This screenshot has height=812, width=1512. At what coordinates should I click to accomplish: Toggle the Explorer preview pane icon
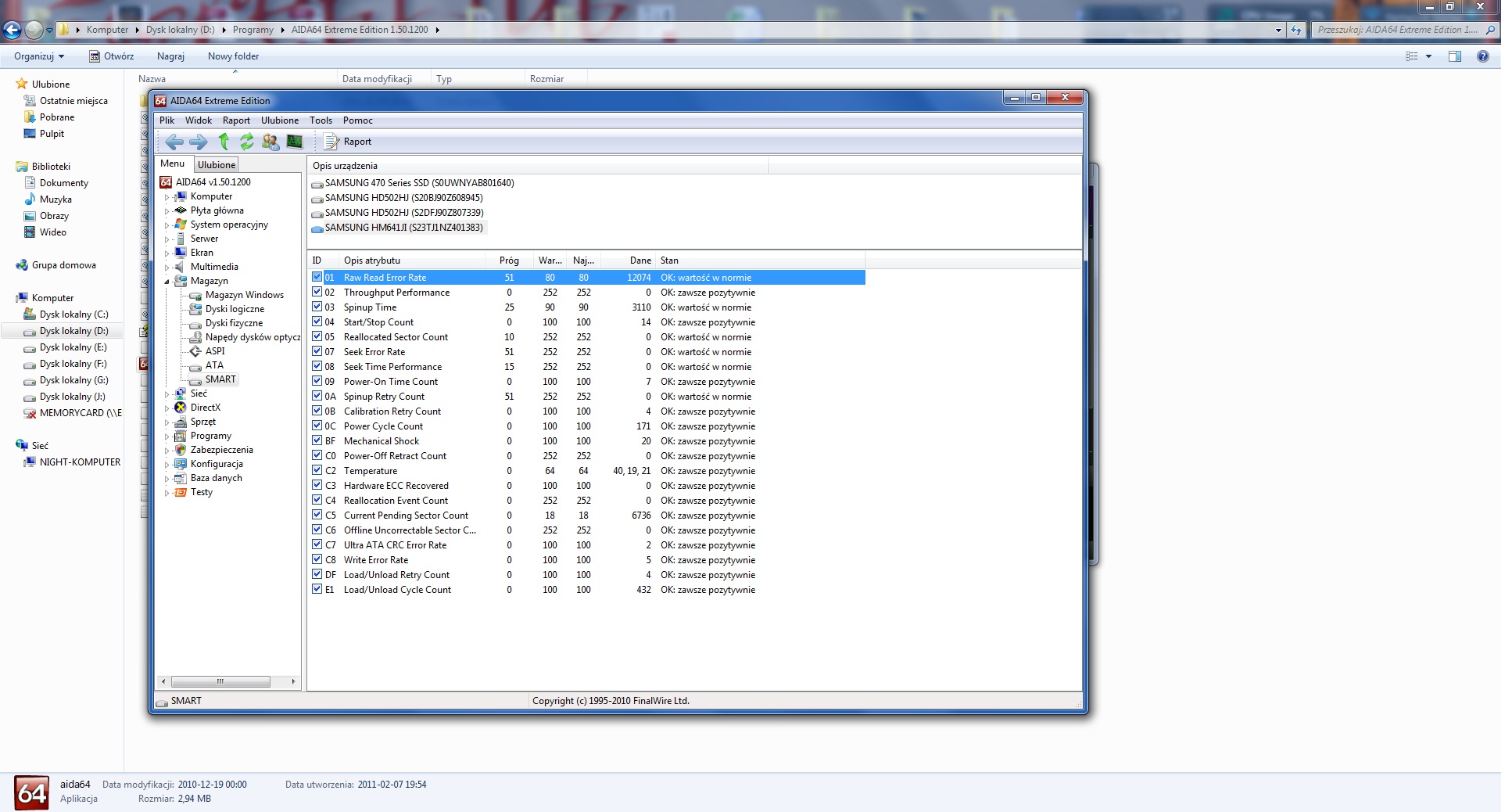1455,56
